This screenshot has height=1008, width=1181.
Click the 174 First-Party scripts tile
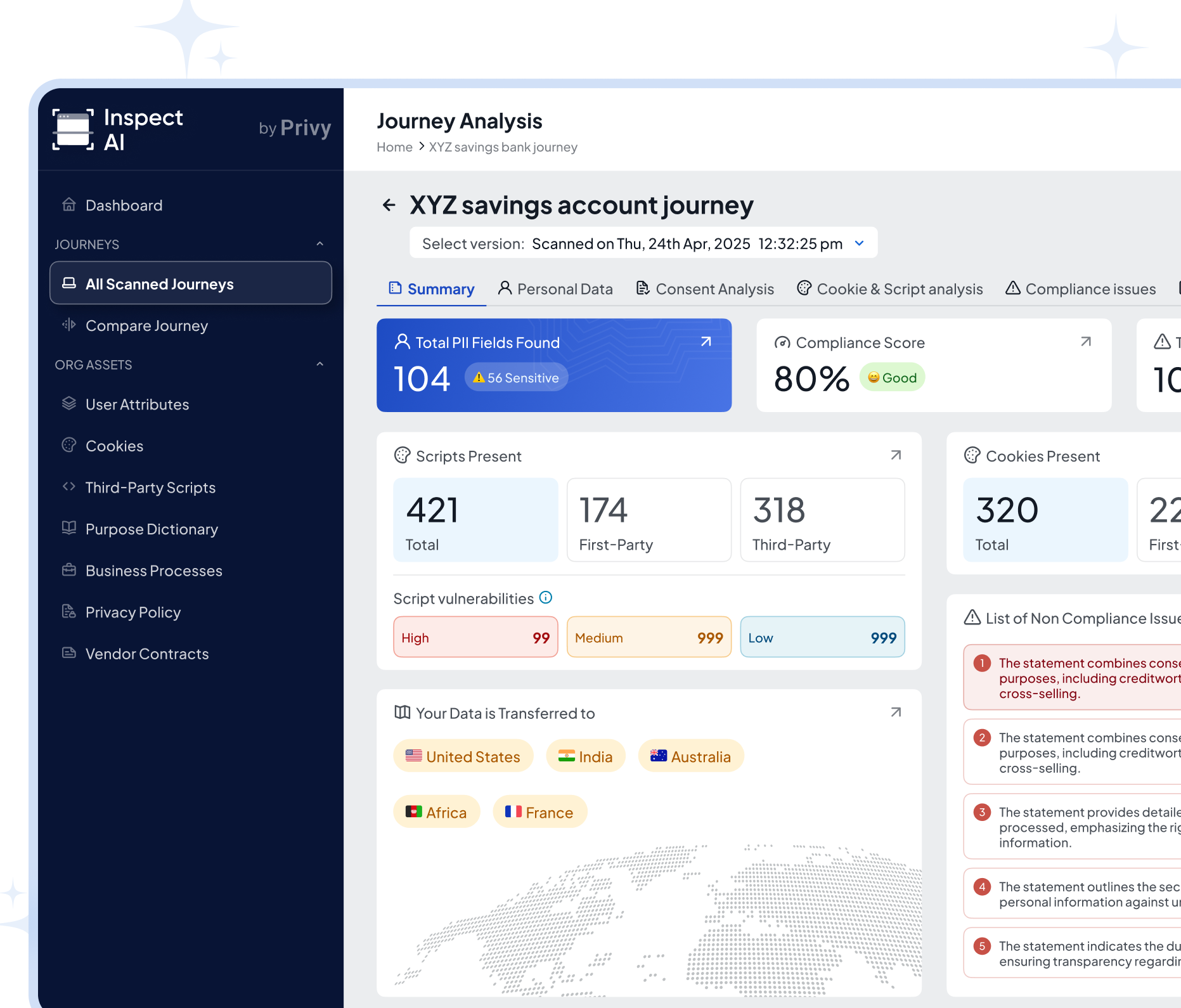649,520
